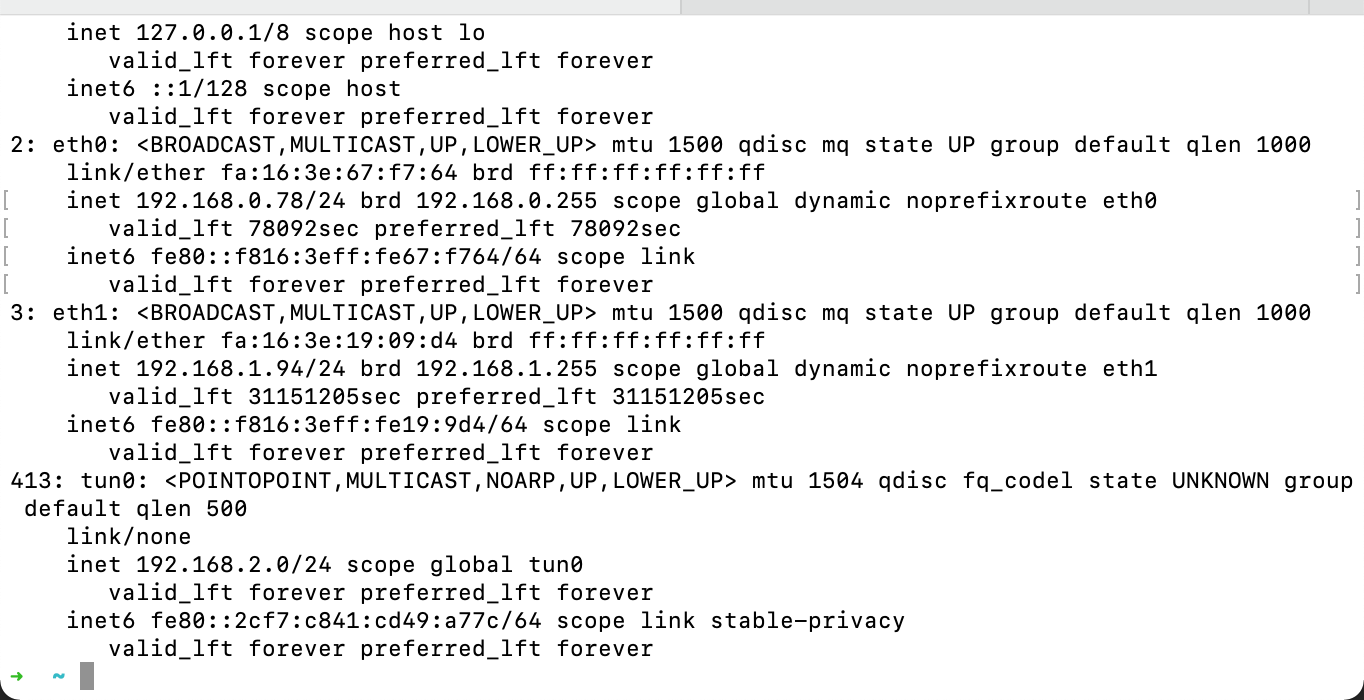
Task: Click the "link/none" text
Action: coord(129,537)
